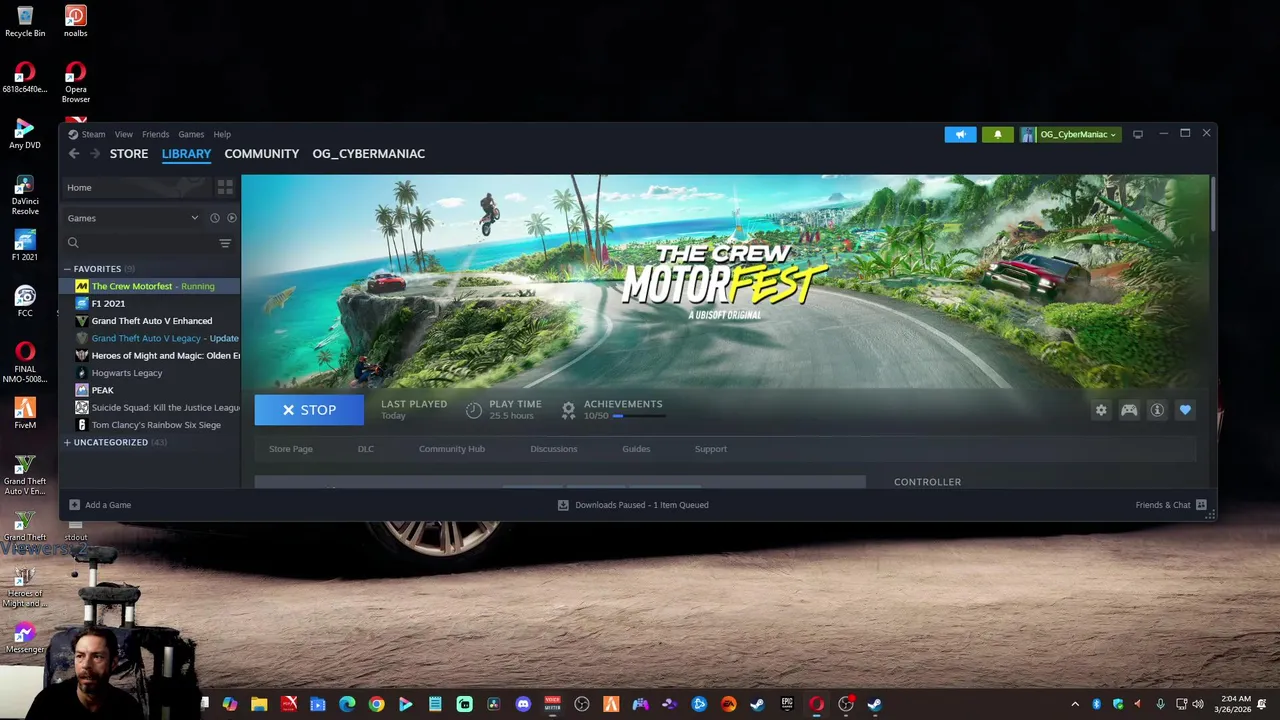Open OG_CyberManiac account dropdown
This screenshot has height=720, width=1280.
(1069, 134)
